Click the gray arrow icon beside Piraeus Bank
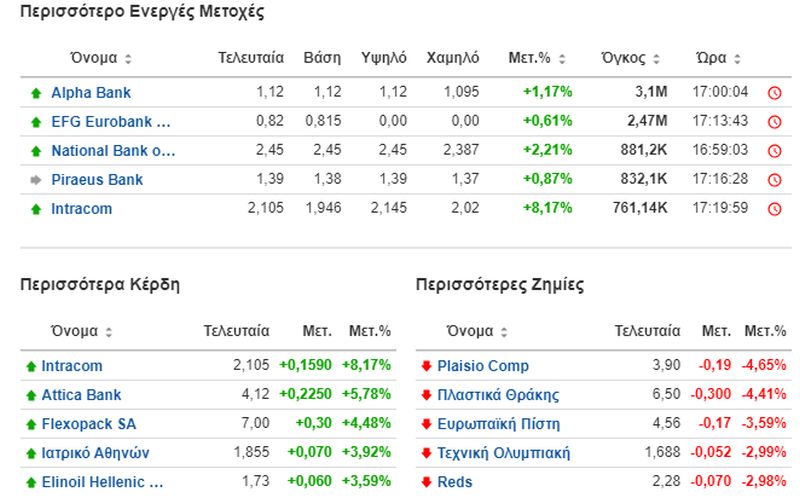The height and width of the screenshot is (504, 800). [x=36, y=180]
